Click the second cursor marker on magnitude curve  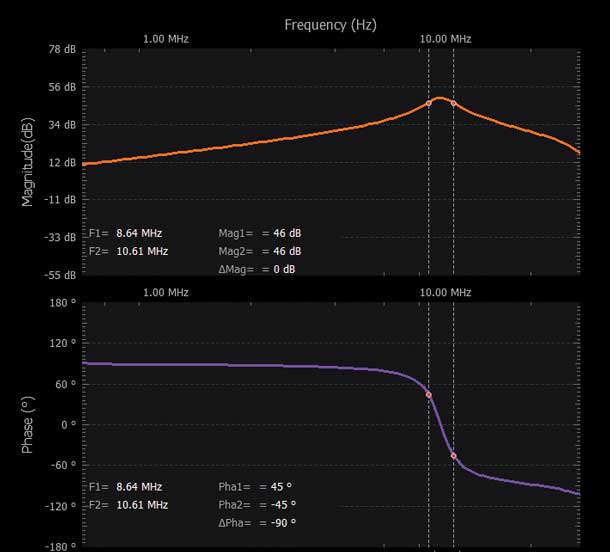tap(454, 103)
